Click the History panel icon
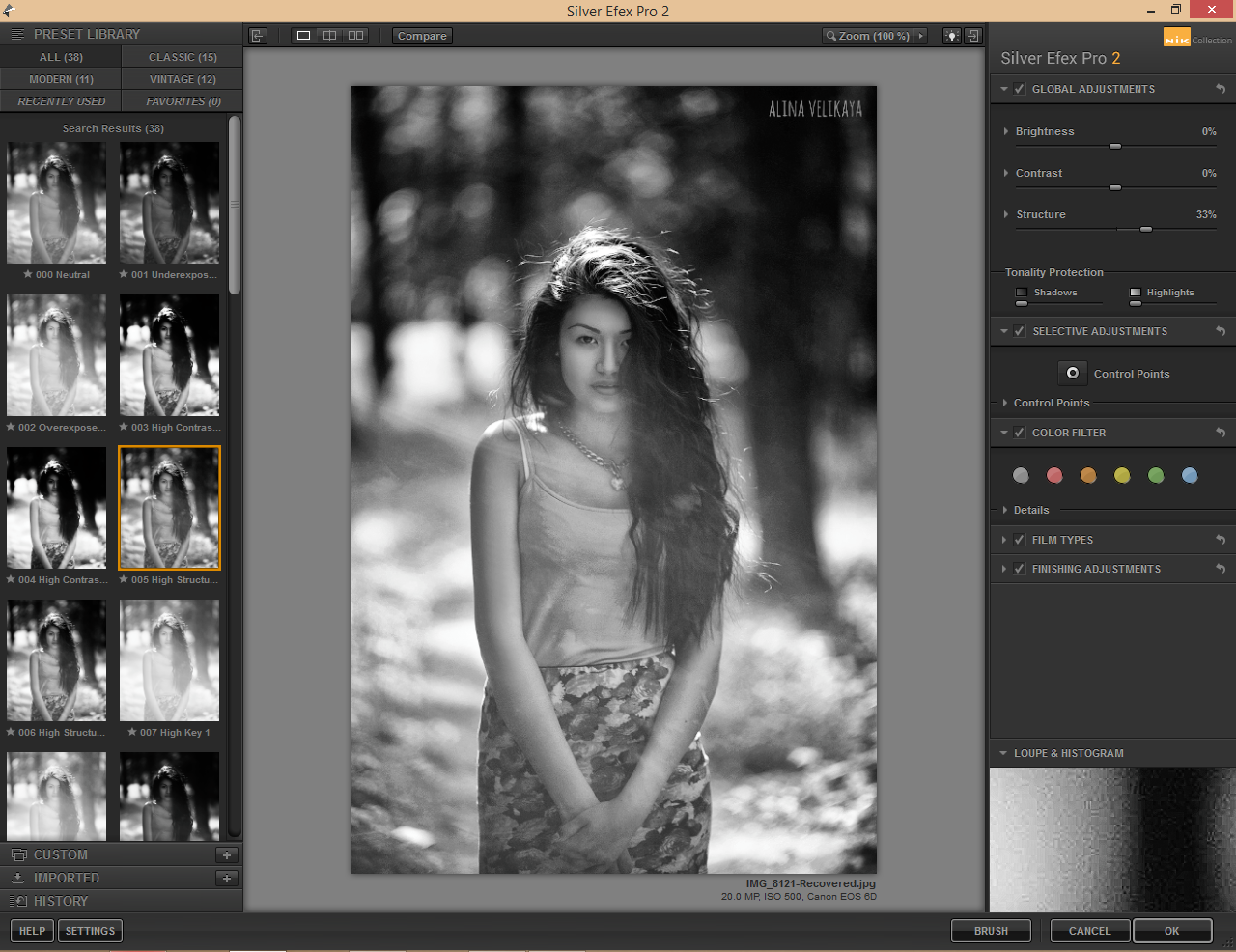Screen dimensions: 1236x952 [18, 901]
